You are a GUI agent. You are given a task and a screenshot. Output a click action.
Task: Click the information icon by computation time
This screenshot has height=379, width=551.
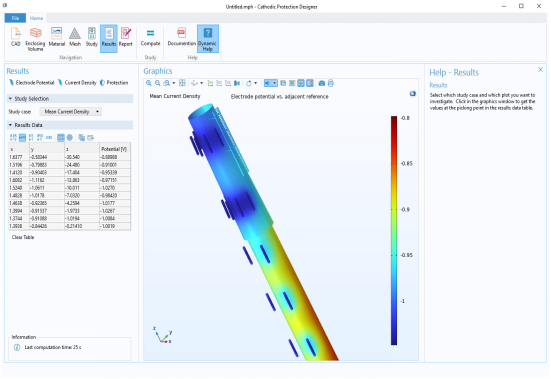tap(17, 347)
